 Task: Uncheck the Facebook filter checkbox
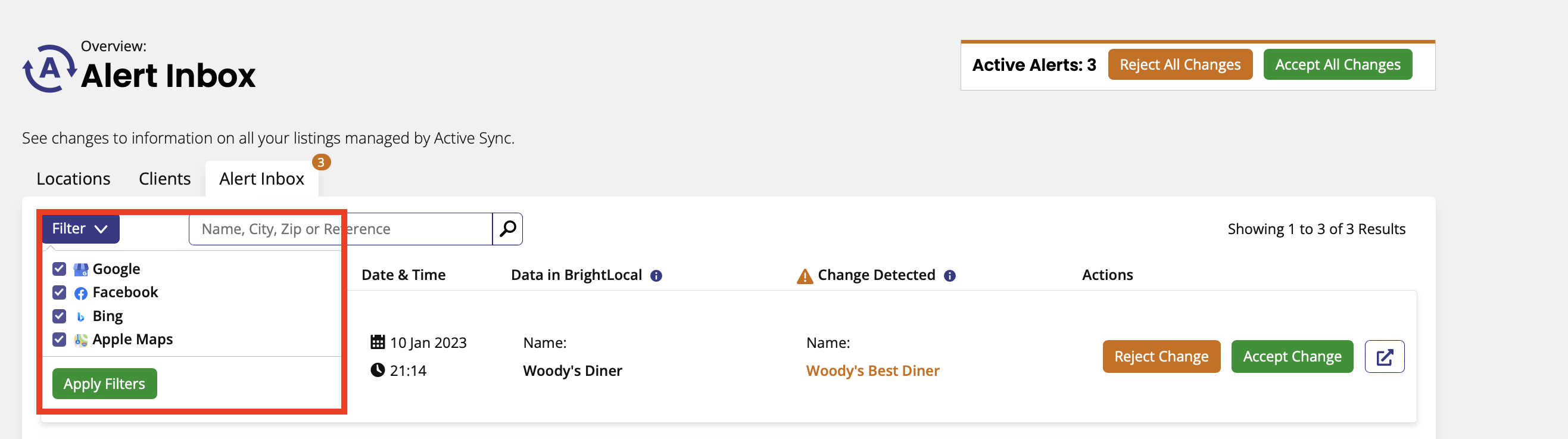tap(59, 292)
